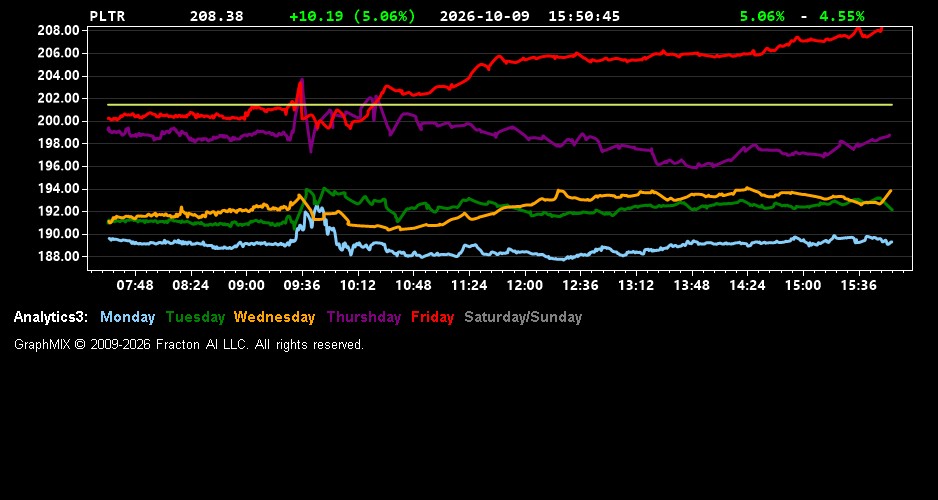The width and height of the screenshot is (938, 500).
Task: Click the 5.06% value in top right
Action: [x=762, y=16]
